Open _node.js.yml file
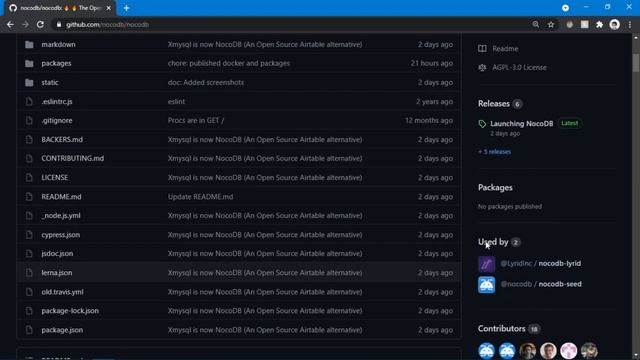Image resolution: width=640 pixels, height=360 pixels. 61,216
